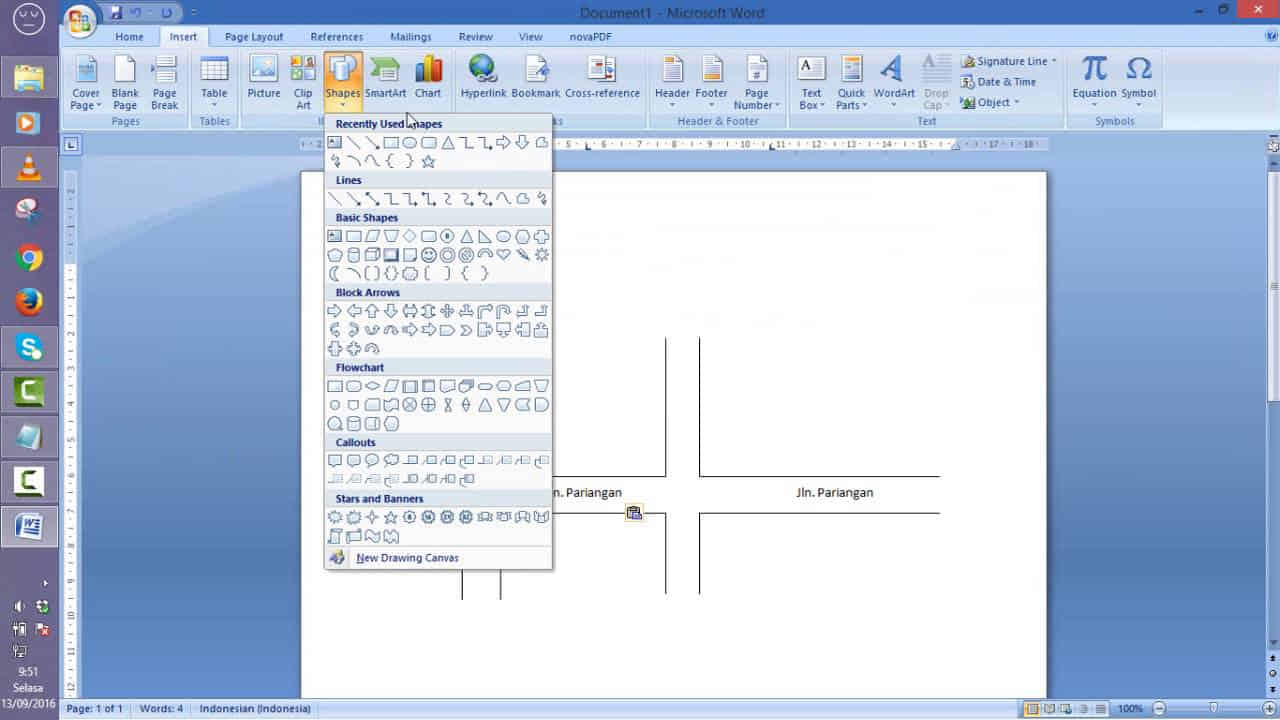Screen dimensions: 1280x720
Task: Open the Text Box dropdown
Action: click(x=811, y=81)
